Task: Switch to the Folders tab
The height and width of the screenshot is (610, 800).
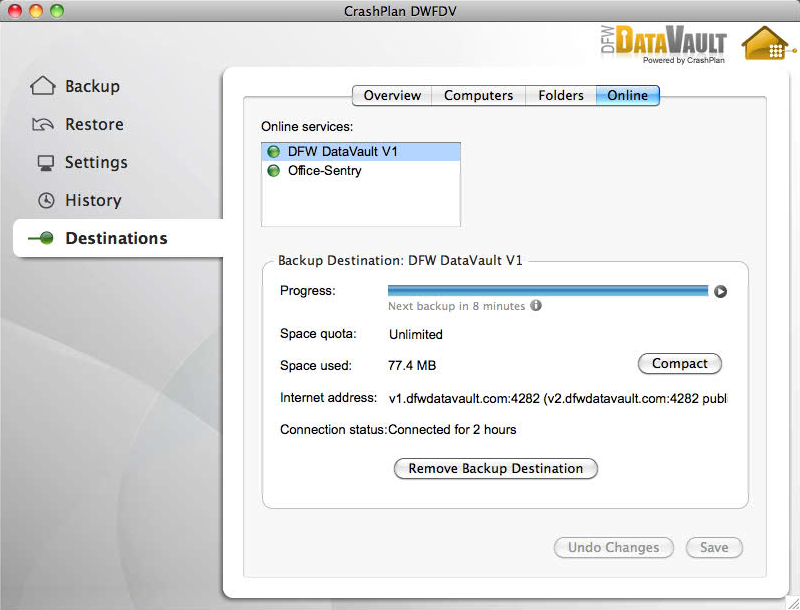Action: pos(561,95)
